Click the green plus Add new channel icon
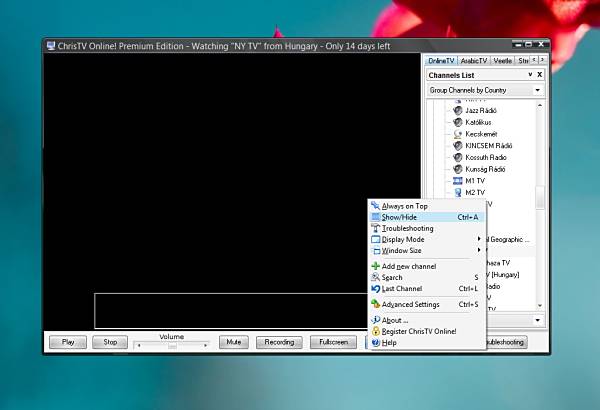The height and width of the screenshot is (410, 600). point(375,266)
